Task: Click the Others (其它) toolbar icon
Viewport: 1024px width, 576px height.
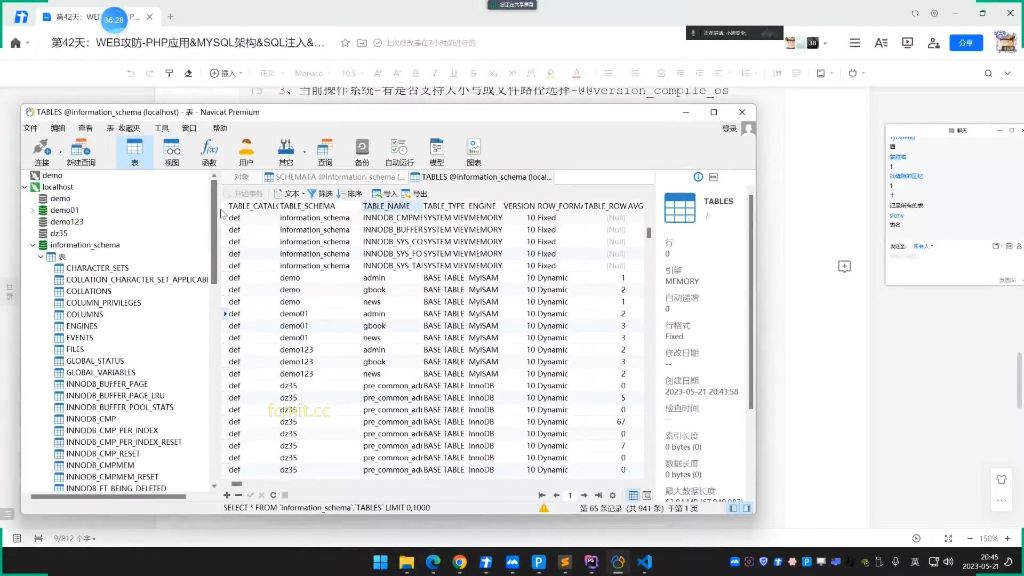Action: click(286, 152)
